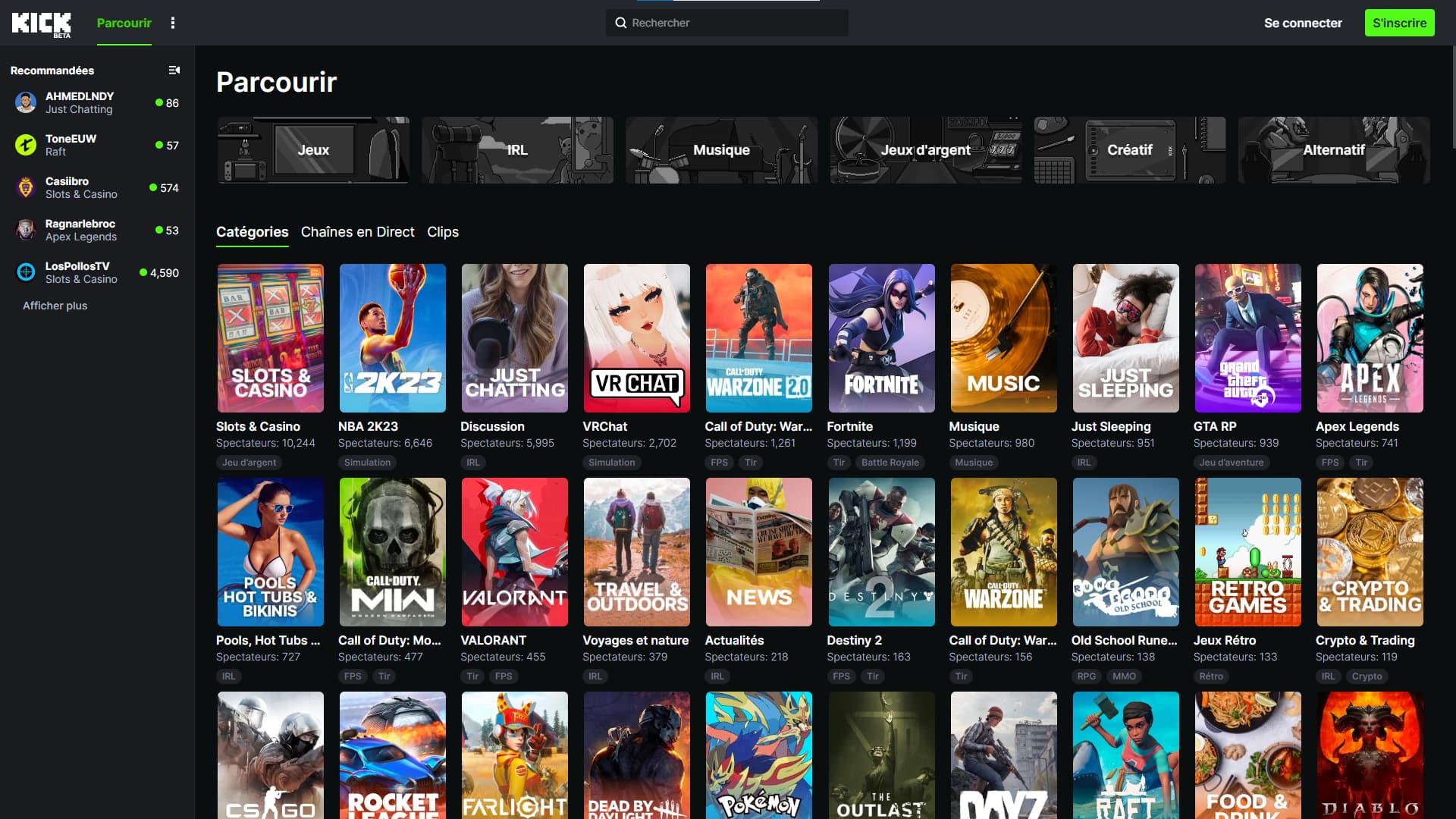Type in the Rechercher search field
Screen dimensions: 1456x819
pos(736,23)
